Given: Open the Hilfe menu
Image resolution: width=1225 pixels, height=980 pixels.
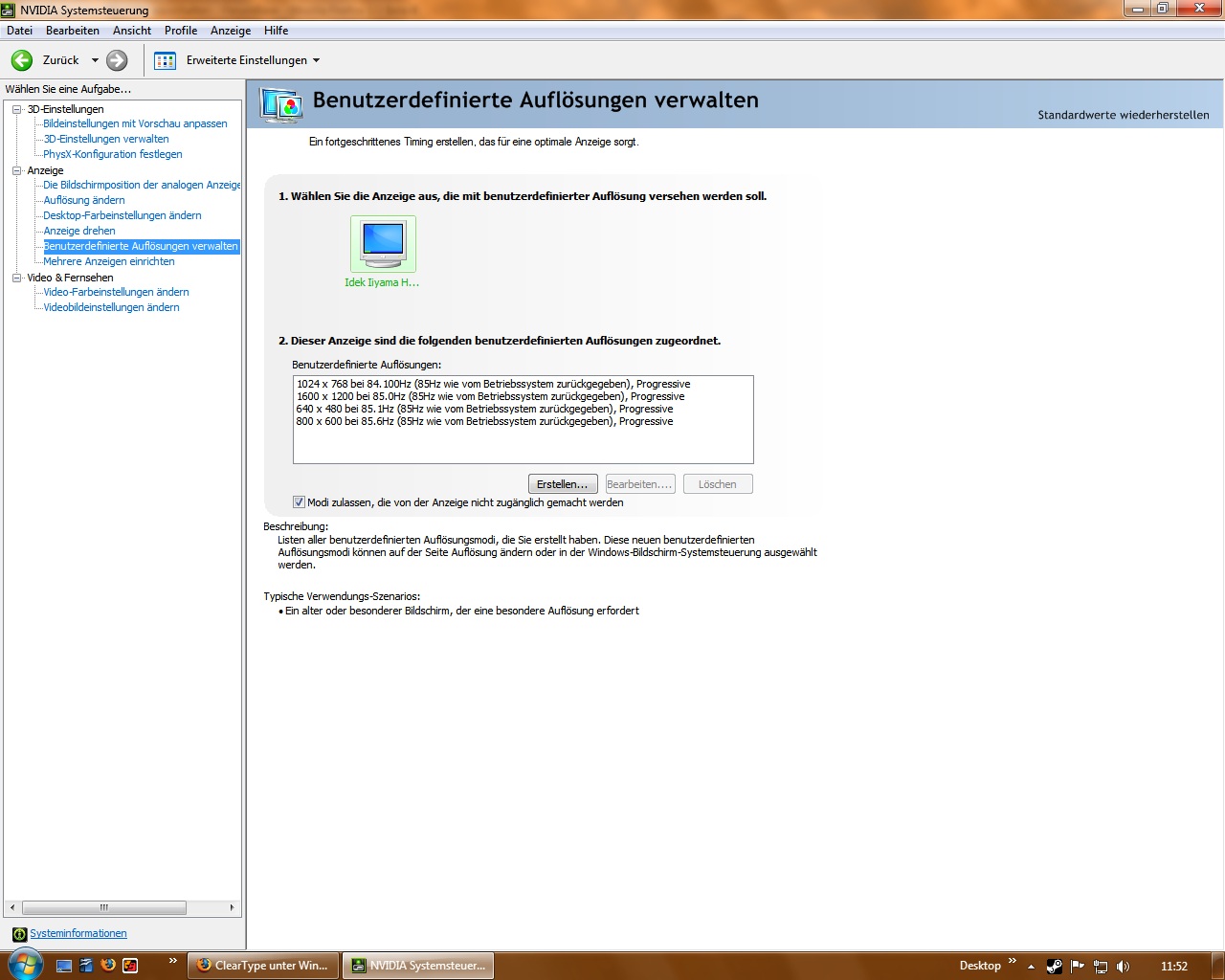Looking at the screenshot, I should 277,31.
